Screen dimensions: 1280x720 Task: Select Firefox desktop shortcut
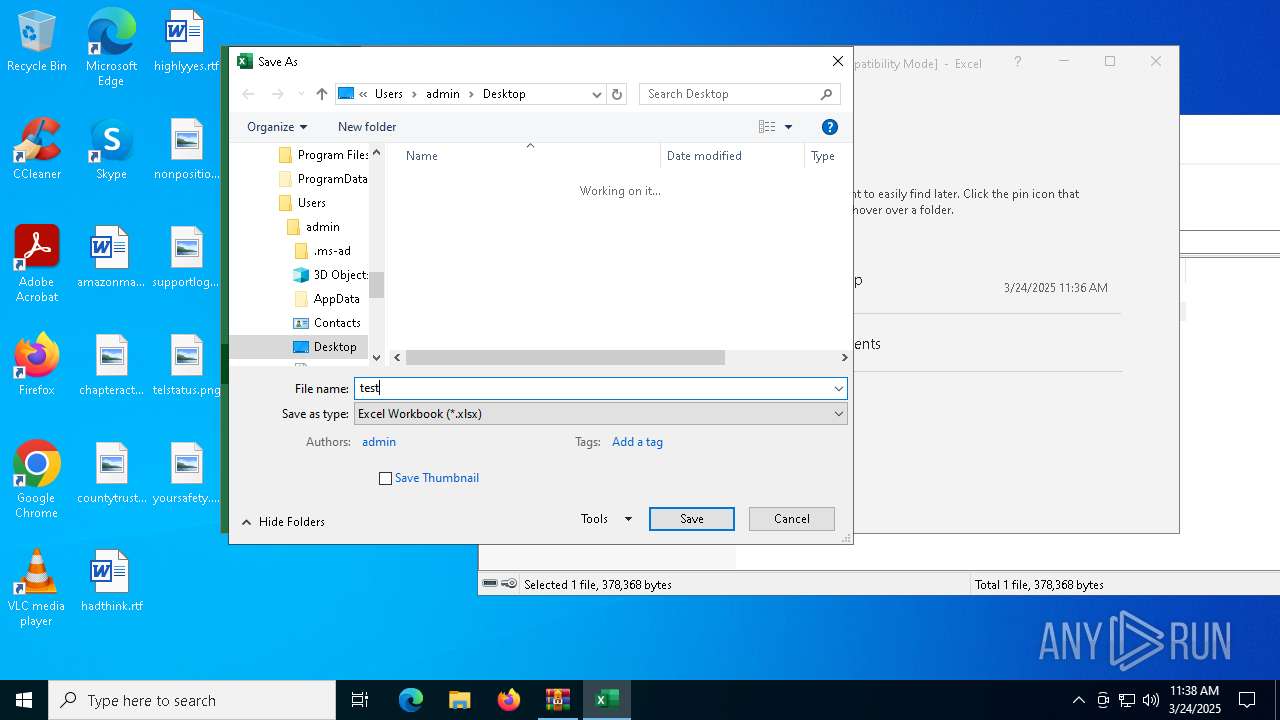(37, 365)
